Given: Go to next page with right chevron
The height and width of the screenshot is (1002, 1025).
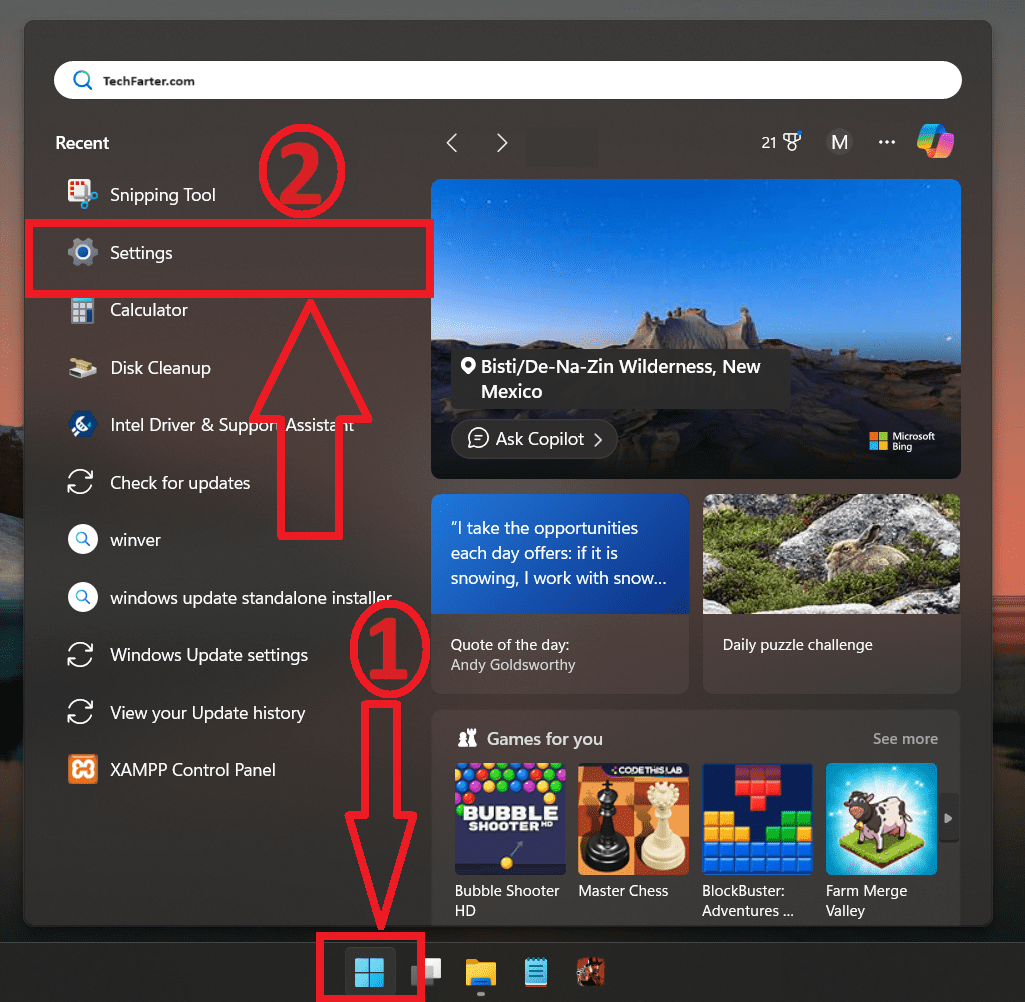Looking at the screenshot, I should click(502, 143).
